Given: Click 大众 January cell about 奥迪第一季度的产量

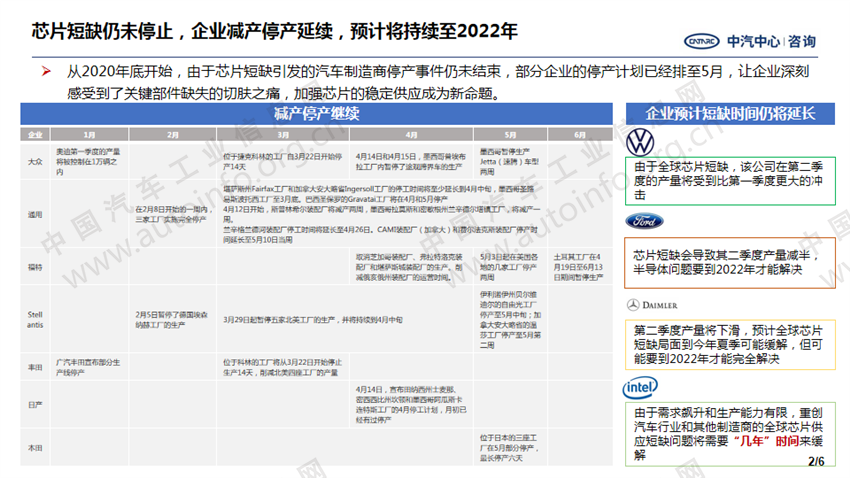Looking at the screenshot, I should tap(88, 162).
